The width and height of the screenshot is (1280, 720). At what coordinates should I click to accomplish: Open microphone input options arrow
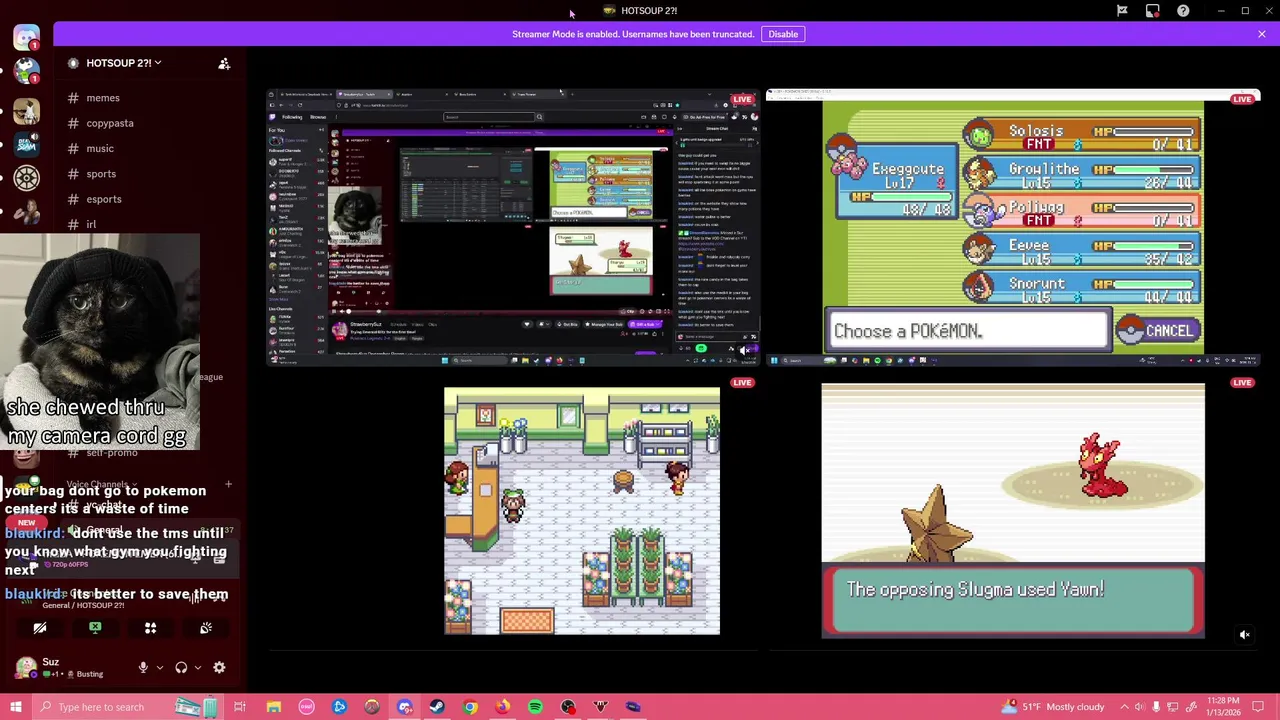click(x=159, y=667)
